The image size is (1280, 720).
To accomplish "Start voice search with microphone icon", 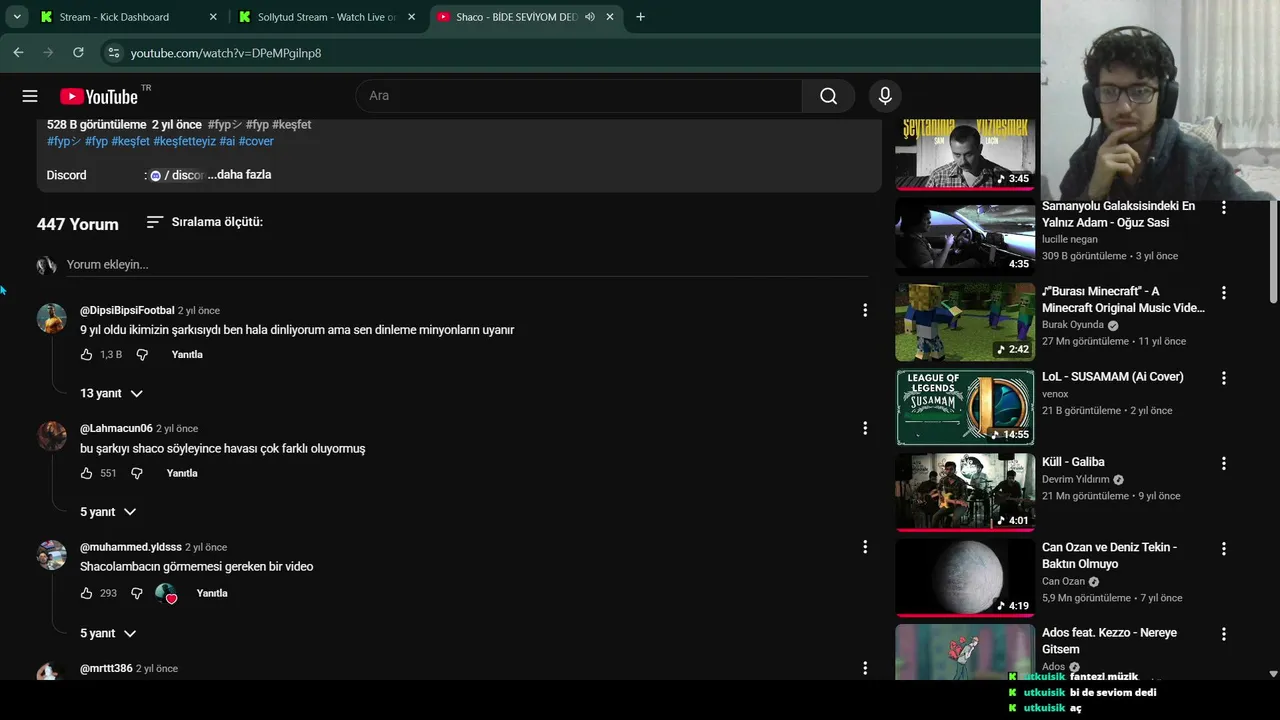I will (x=884, y=96).
